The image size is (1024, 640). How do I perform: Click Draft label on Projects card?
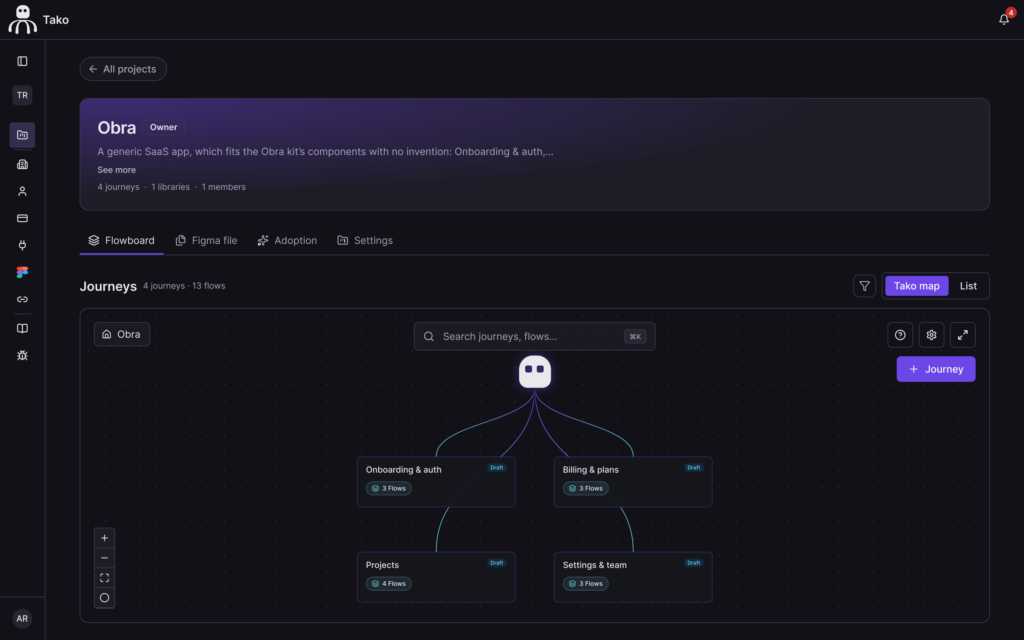click(497, 563)
